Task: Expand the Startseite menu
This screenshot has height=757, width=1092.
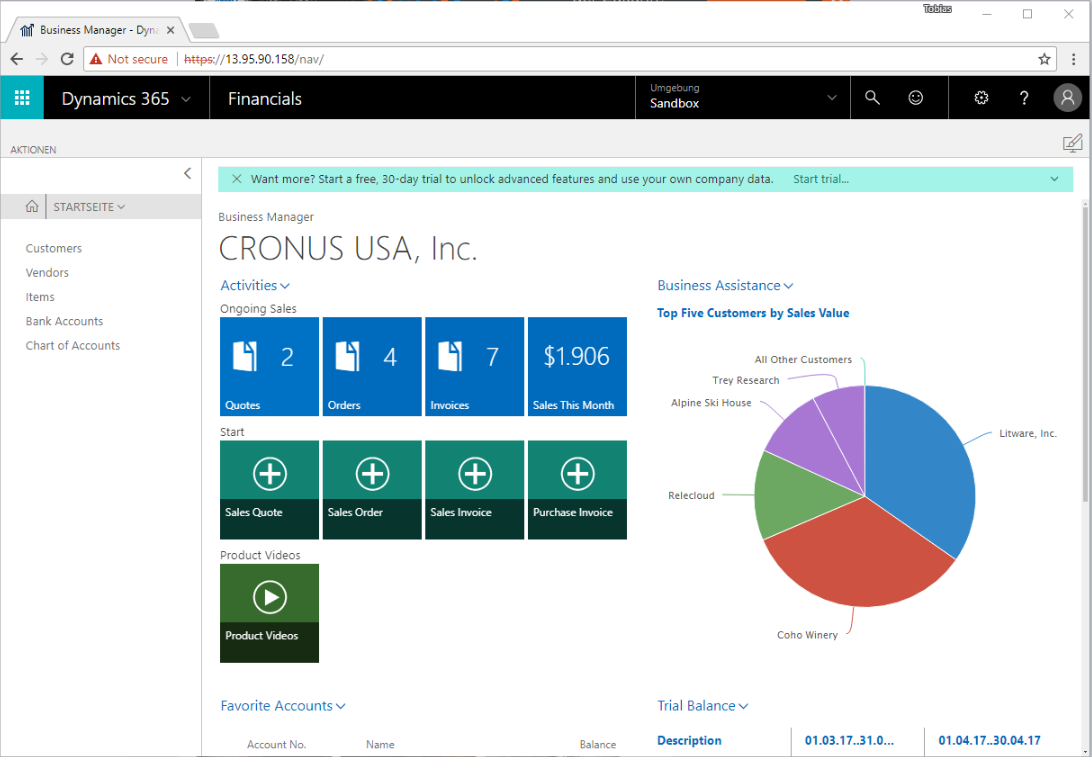Action: point(89,207)
